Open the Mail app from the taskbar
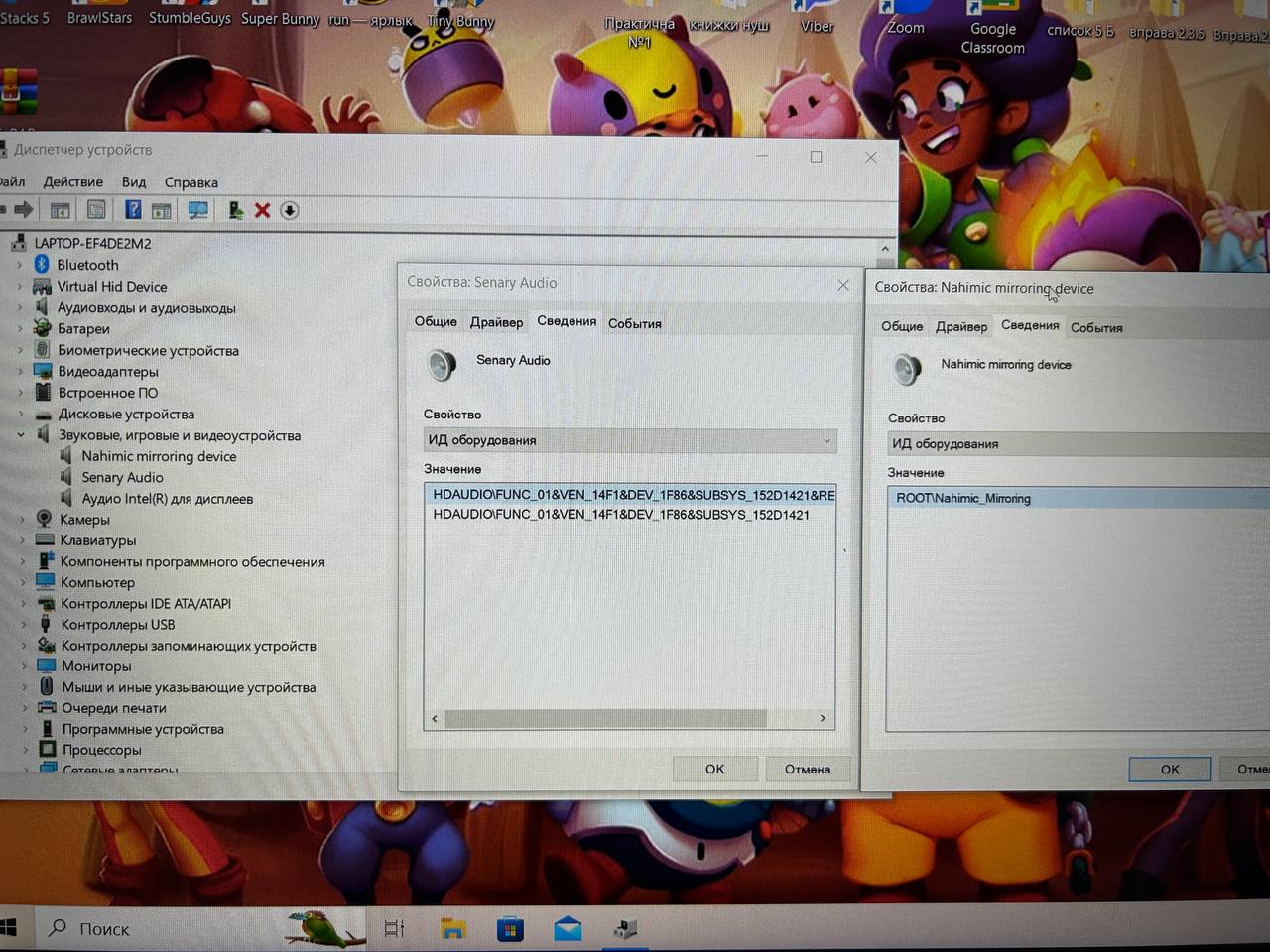The height and width of the screenshot is (952, 1270). (x=568, y=929)
